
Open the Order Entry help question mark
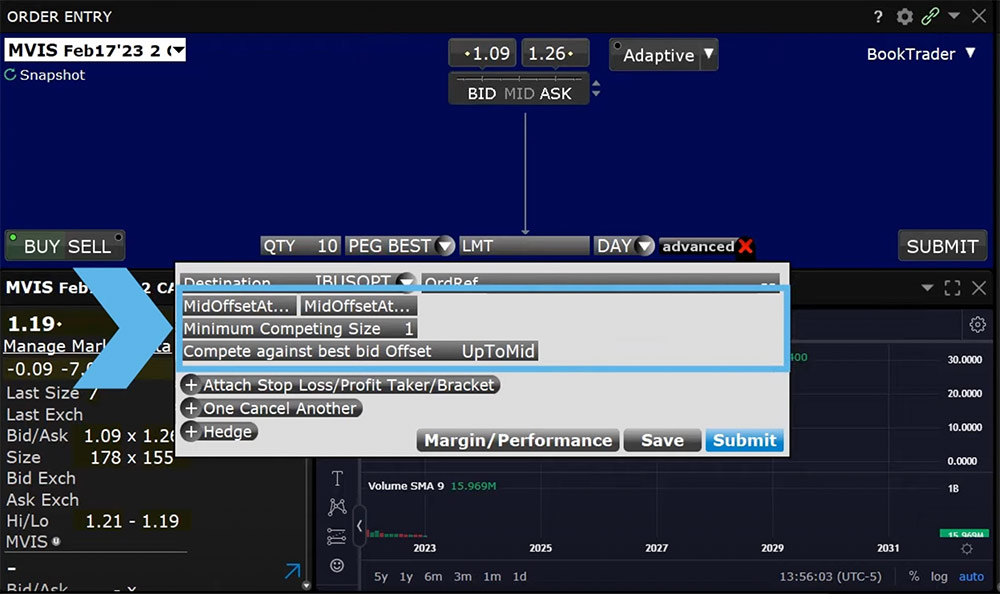[x=878, y=17]
